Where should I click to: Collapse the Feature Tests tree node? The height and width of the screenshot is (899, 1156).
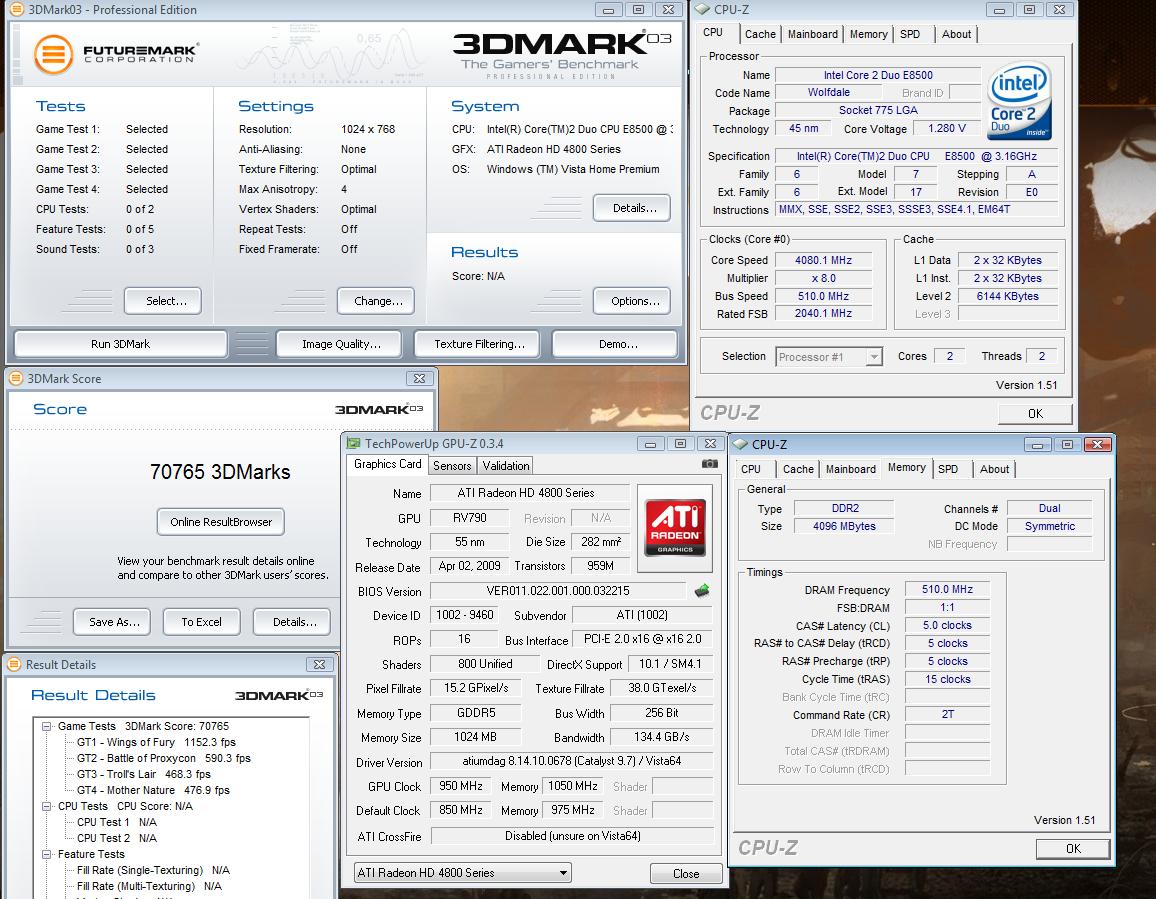point(46,854)
